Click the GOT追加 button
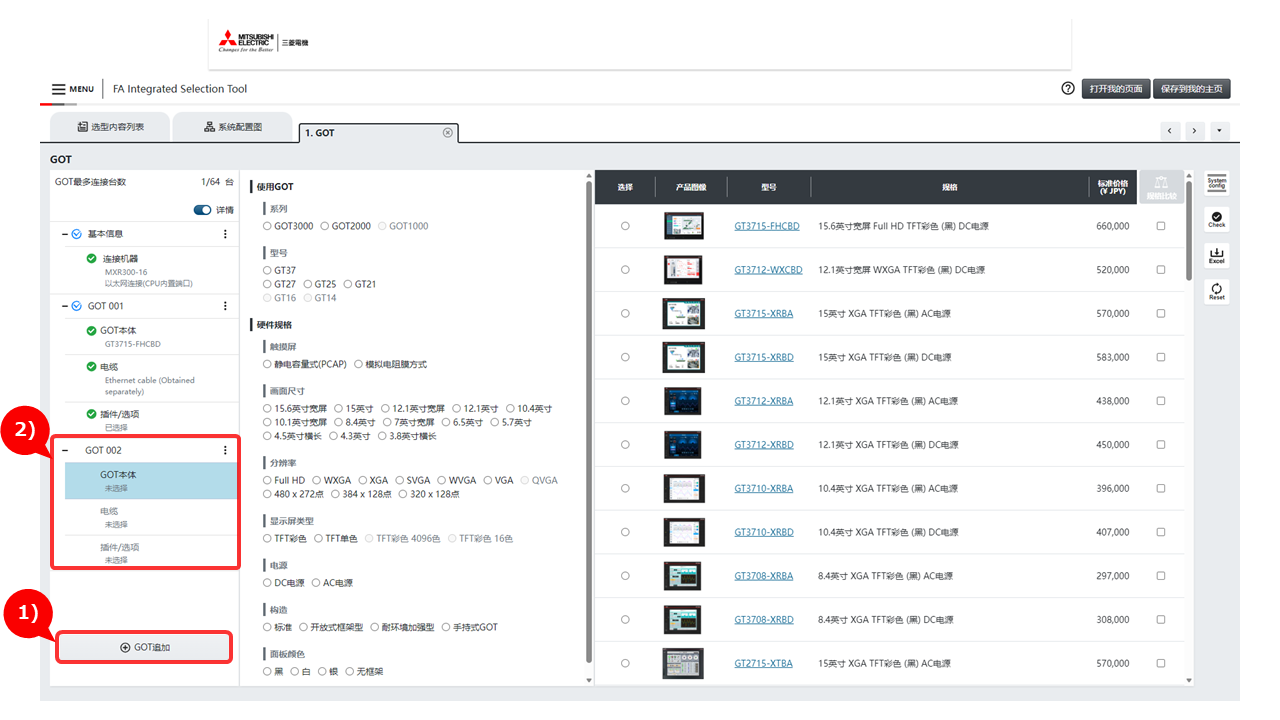 tap(145, 647)
